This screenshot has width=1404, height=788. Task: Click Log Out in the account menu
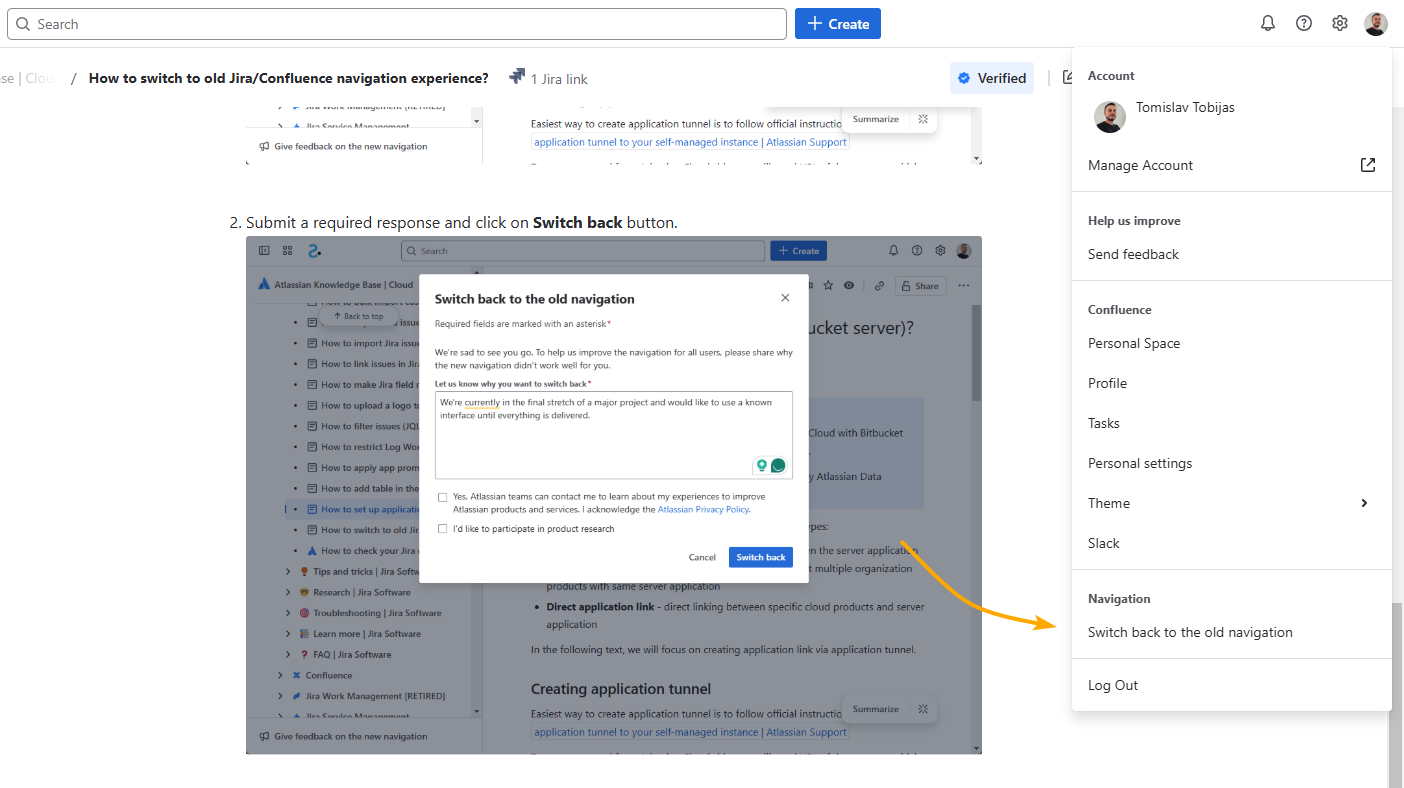point(1113,685)
